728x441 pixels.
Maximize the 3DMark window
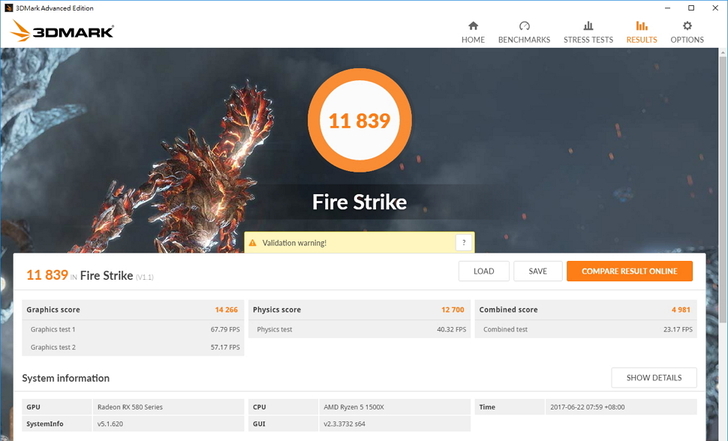pos(690,7)
